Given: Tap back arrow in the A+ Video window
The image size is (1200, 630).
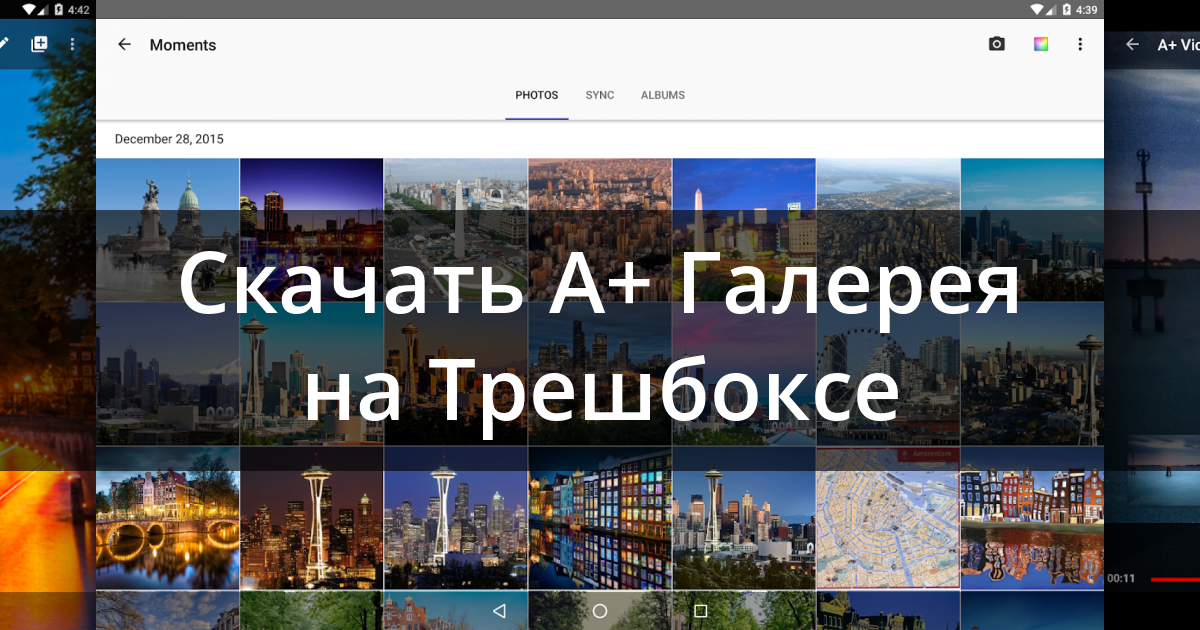Looking at the screenshot, I should (1132, 44).
